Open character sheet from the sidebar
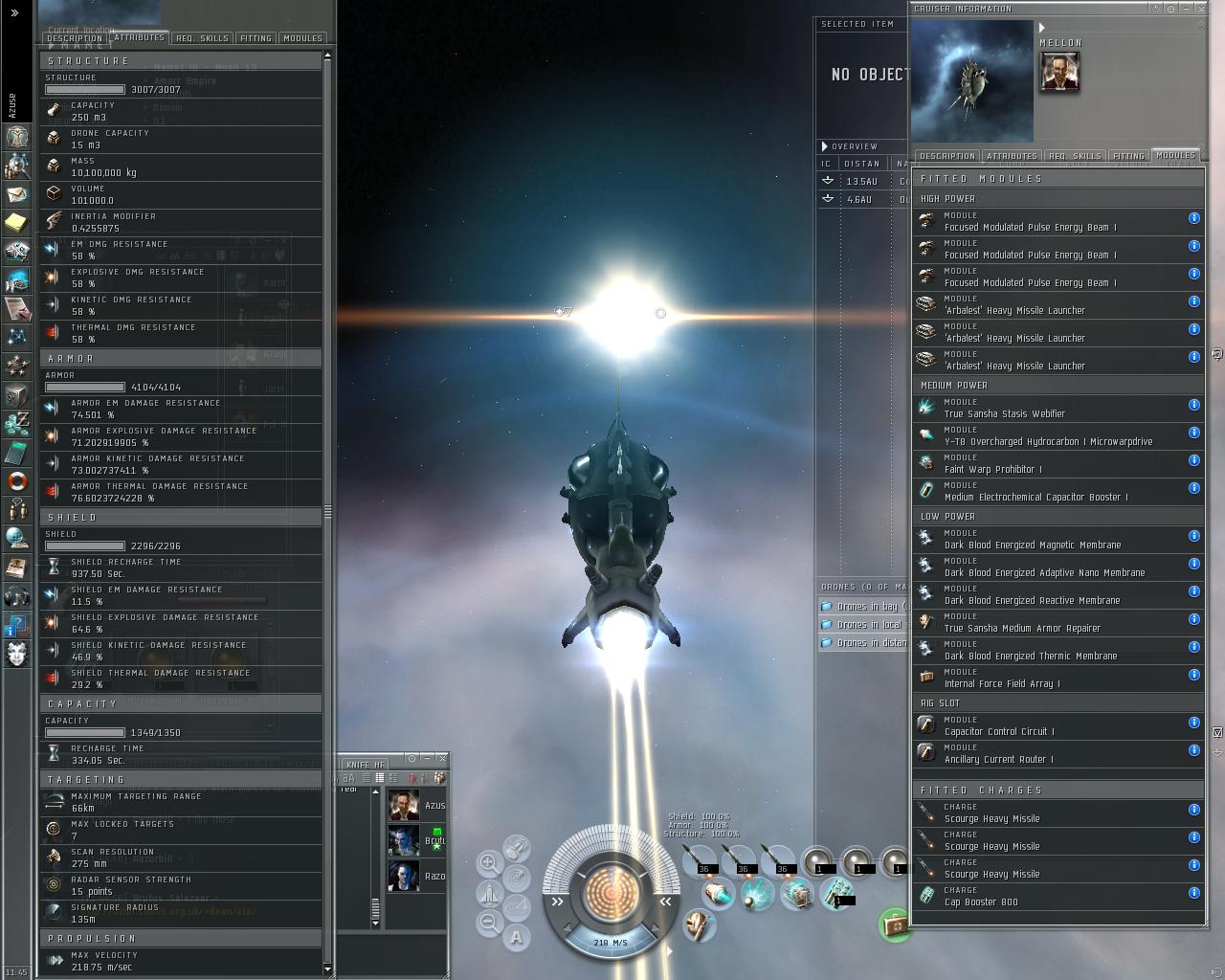 click(x=17, y=136)
